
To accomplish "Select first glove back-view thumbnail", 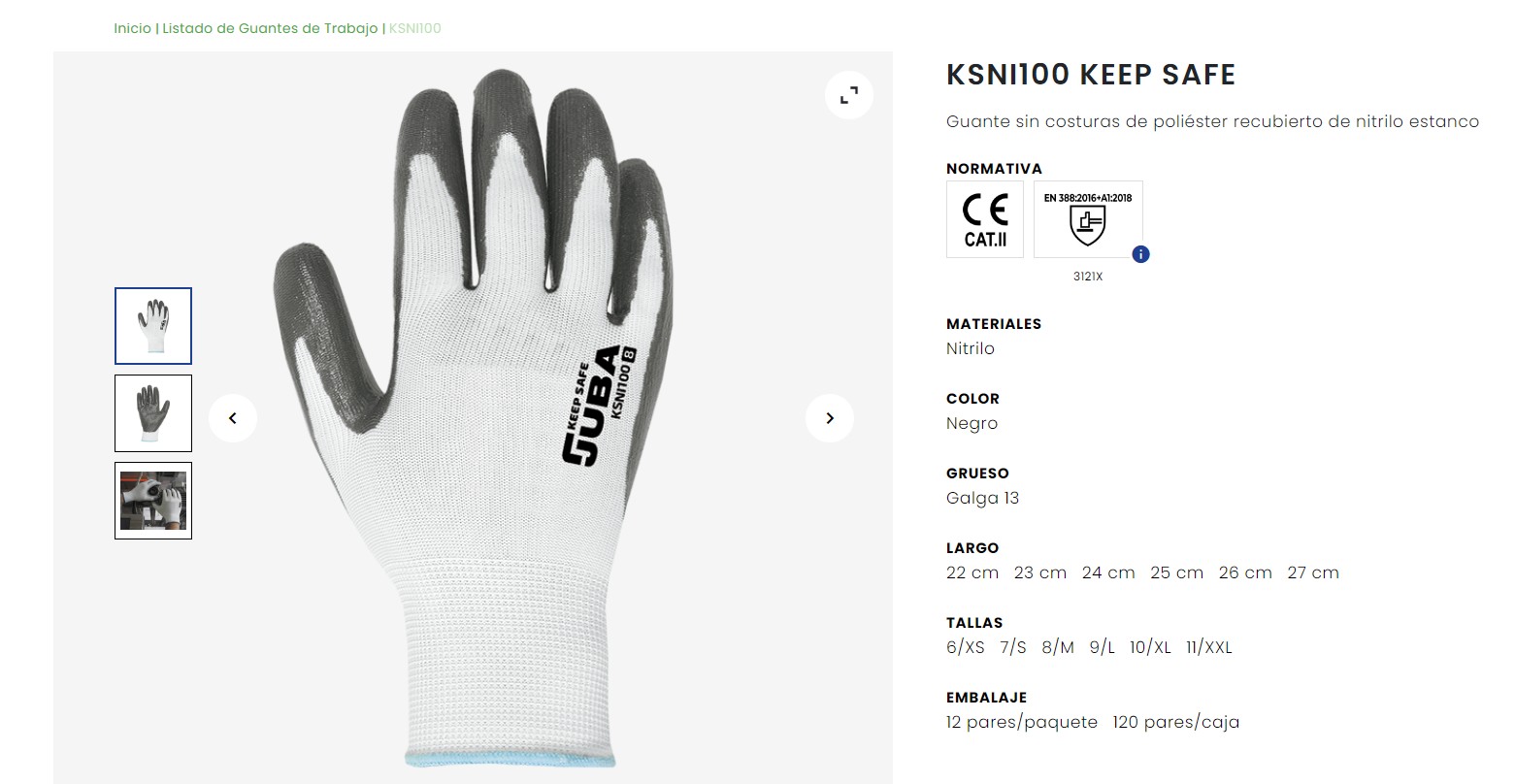I will (x=153, y=326).
